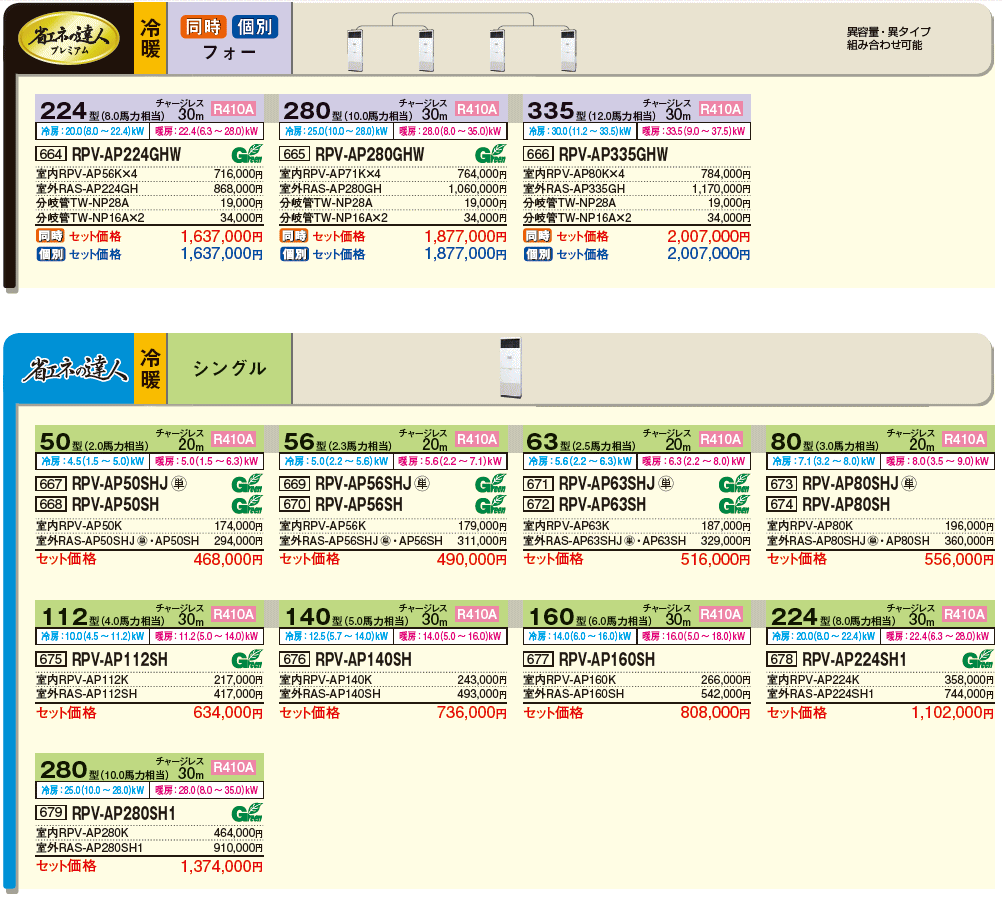Click the circled 単 mark beside RPV-AP80SHJ
Screen dimensions: 1002x898
pos(909,483)
